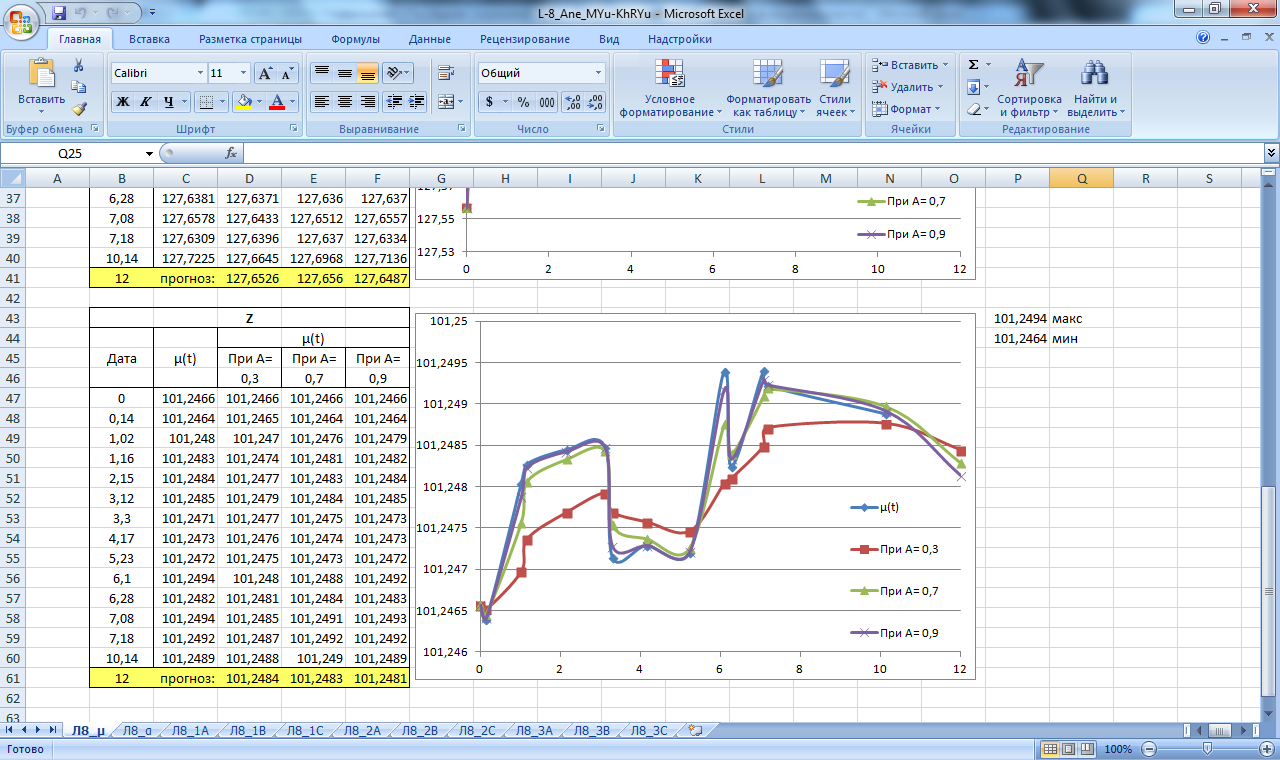Open Сортировка и фильтр menu
The image size is (1280, 760).
pos(1029,88)
